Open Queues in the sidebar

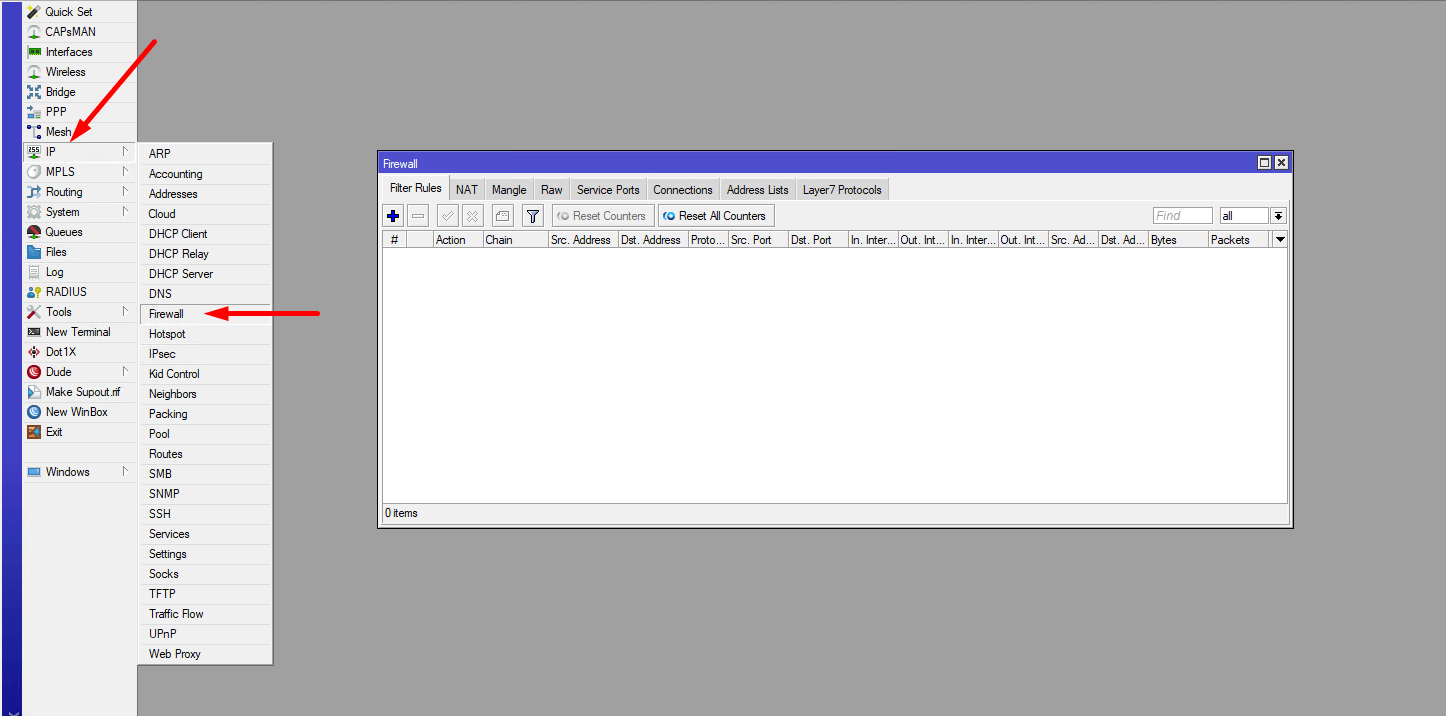tap(80, 232)
